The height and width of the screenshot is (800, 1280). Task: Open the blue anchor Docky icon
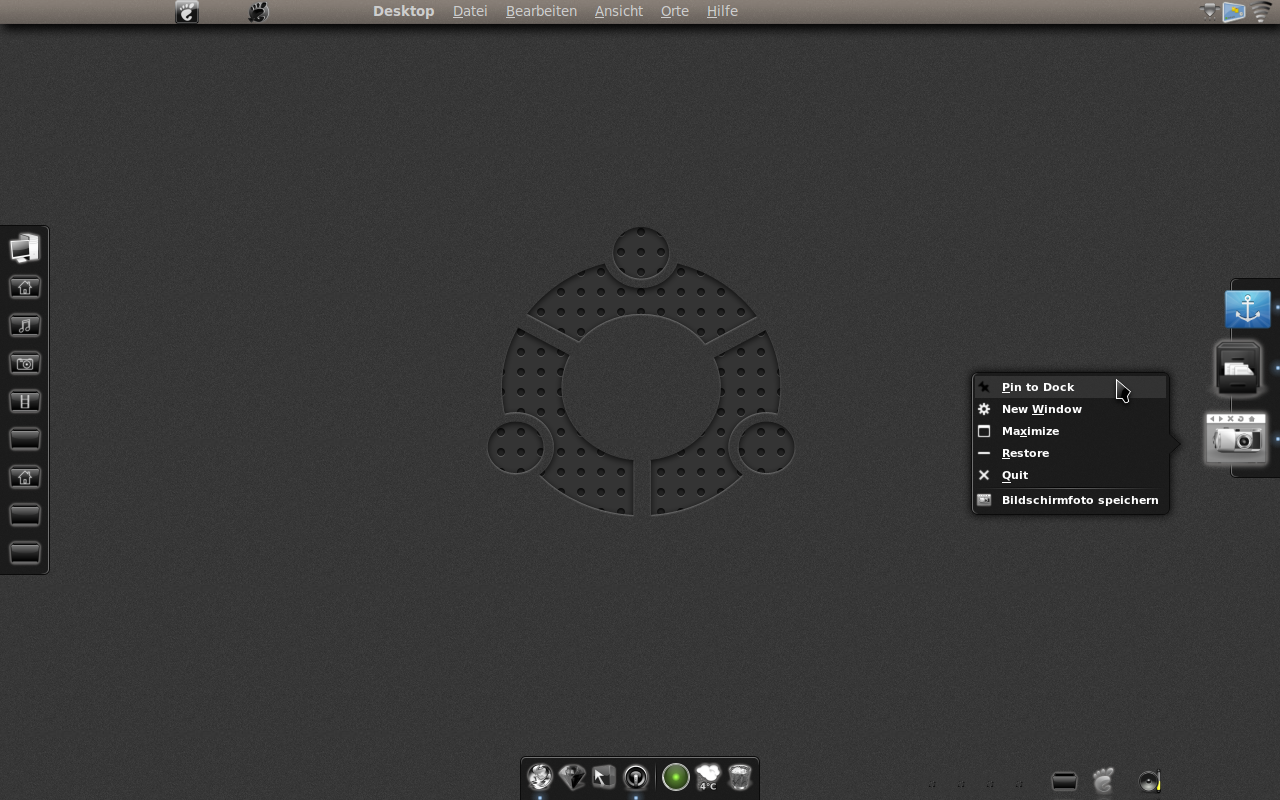click(x=1248, y=310)
